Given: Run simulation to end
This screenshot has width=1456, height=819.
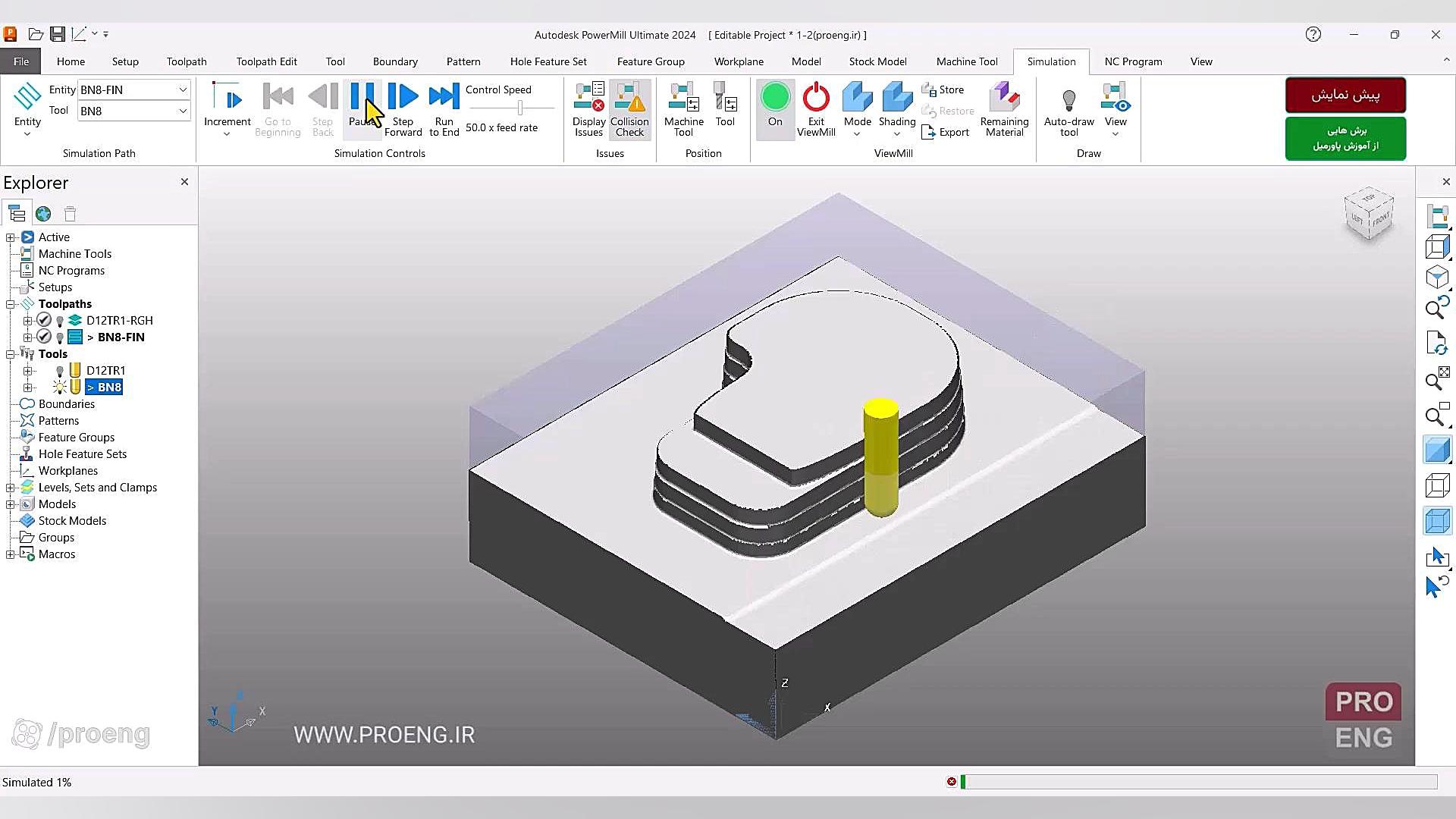Looking at the screenshot, I should [444, 109].
